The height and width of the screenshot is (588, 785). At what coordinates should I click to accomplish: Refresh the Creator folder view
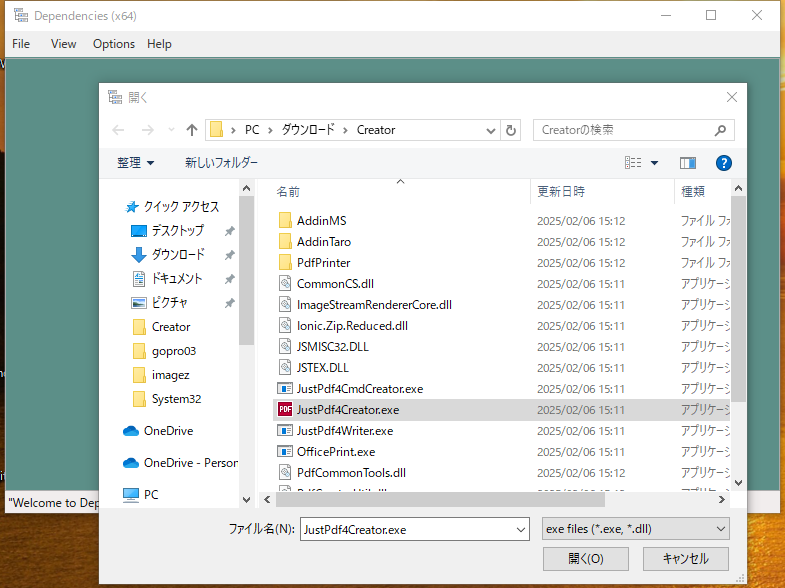point(511,131)
